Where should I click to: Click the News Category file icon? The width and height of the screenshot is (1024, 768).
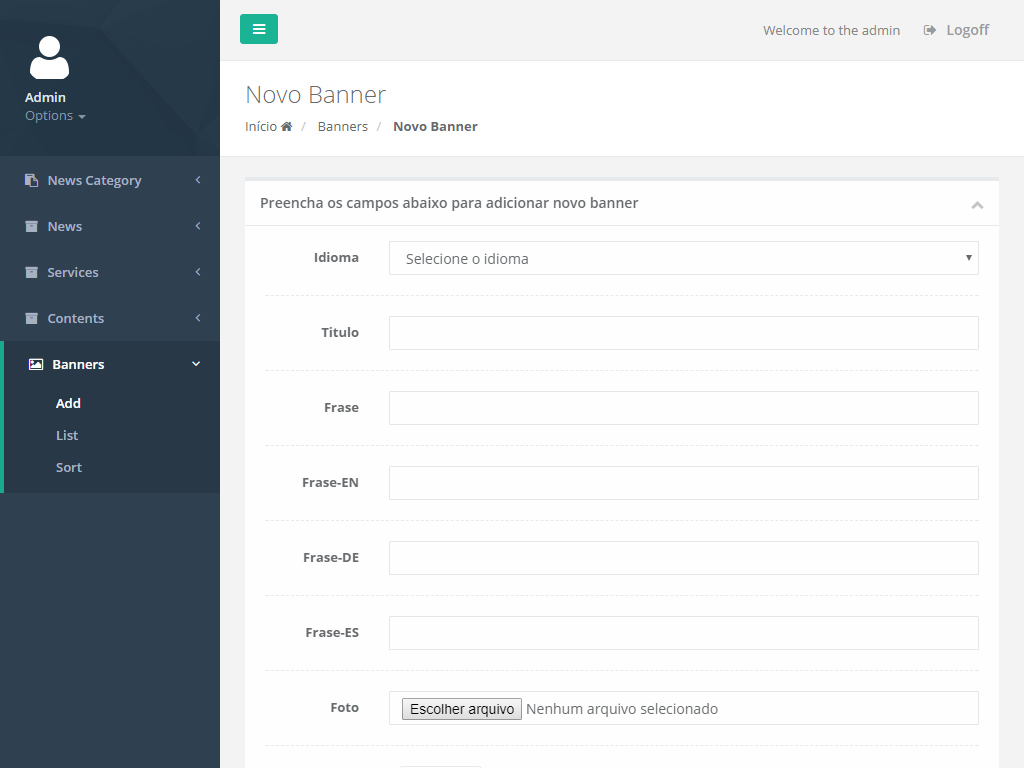point(31,180)
